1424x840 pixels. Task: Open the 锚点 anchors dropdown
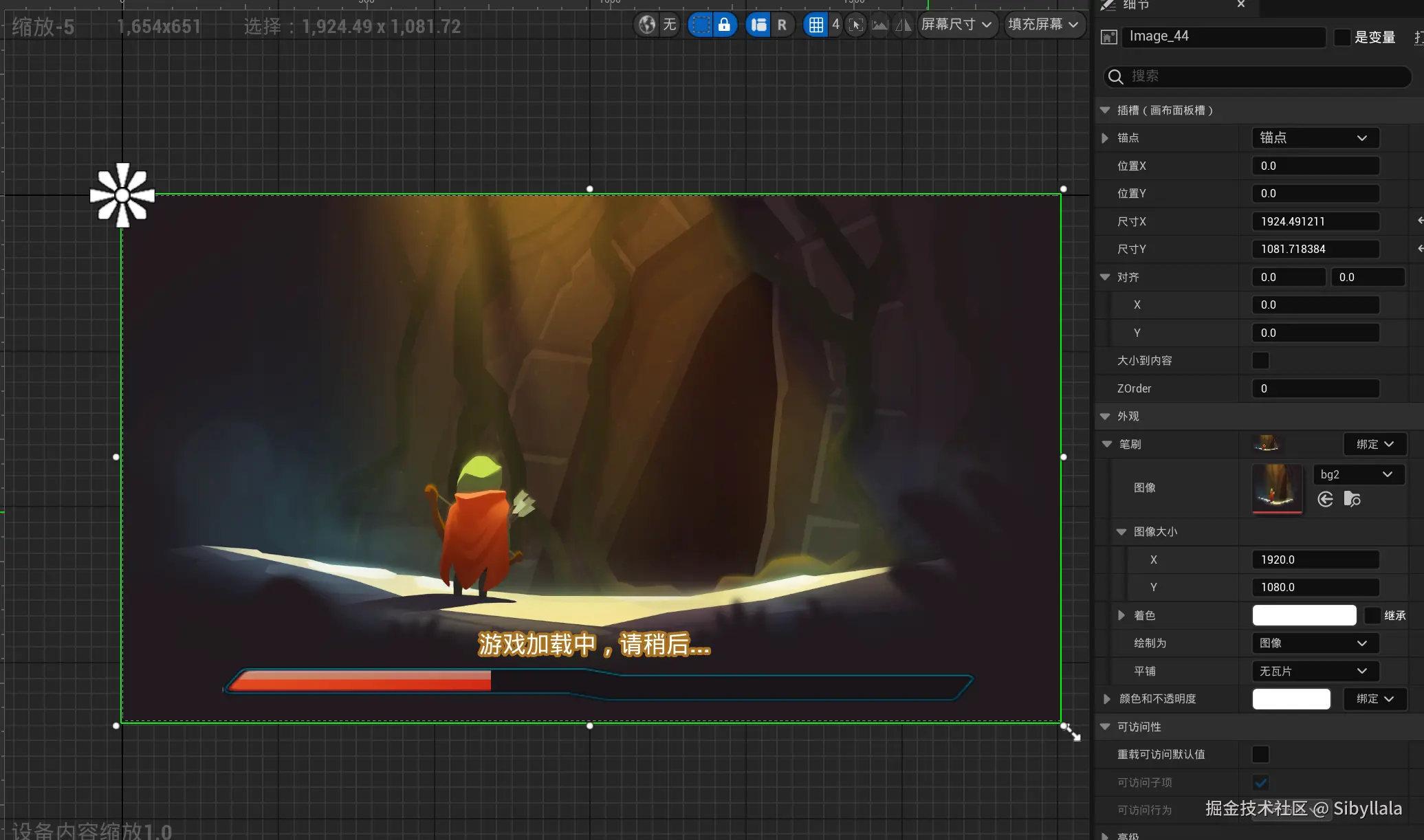tap(1314, 137)
